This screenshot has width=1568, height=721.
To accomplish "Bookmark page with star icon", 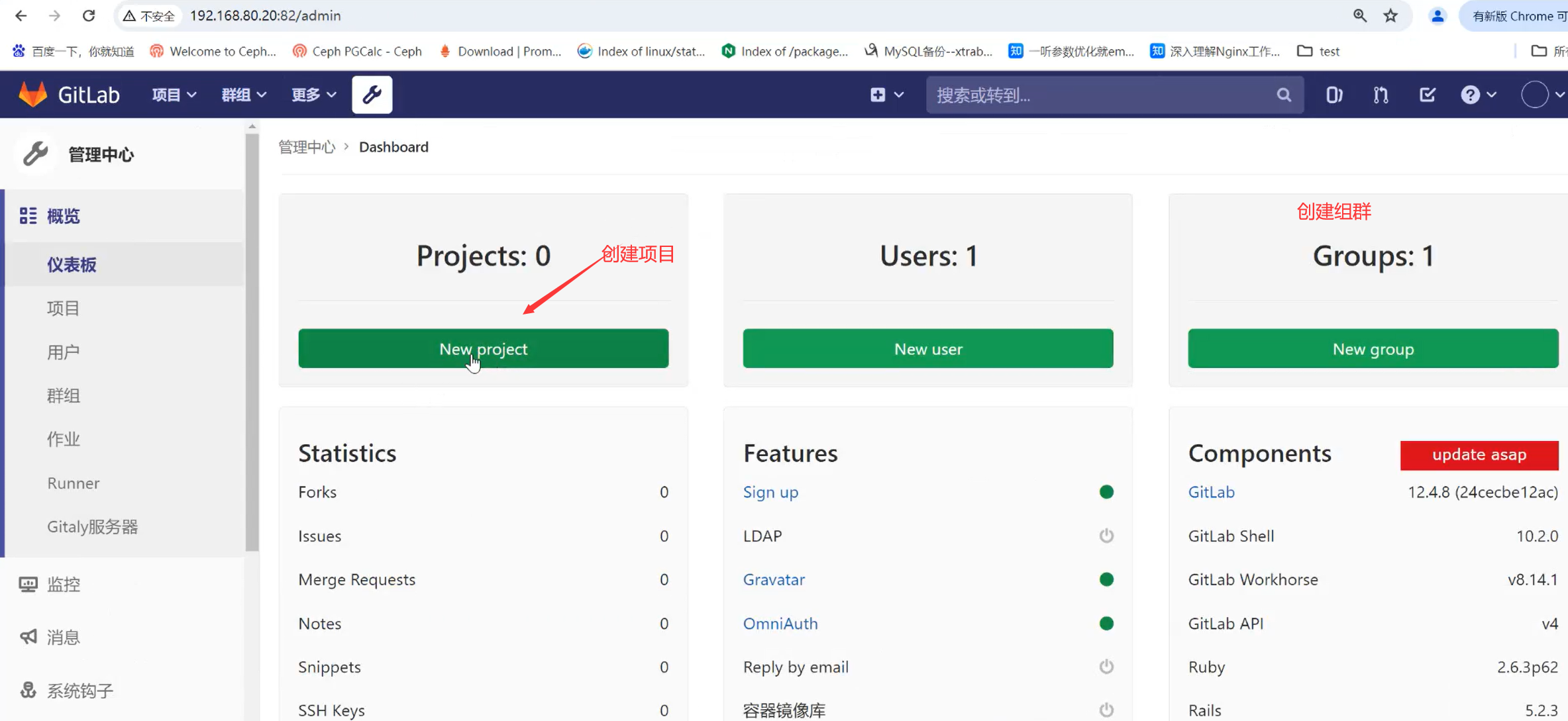I will 1390,16.
